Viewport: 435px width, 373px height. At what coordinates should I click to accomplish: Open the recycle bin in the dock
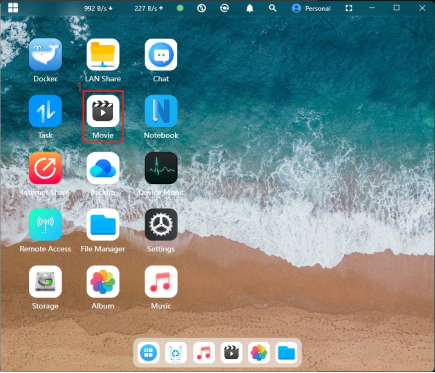(176, 353)
